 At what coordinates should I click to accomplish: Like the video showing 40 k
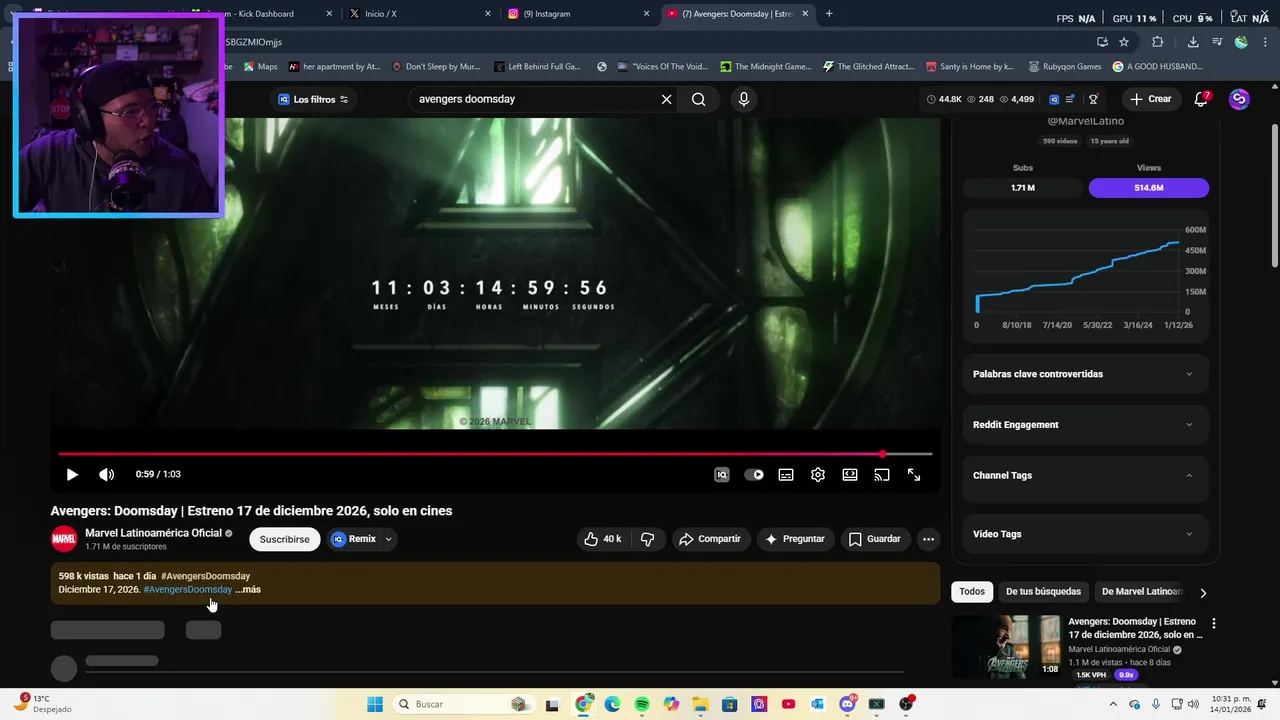603,539
